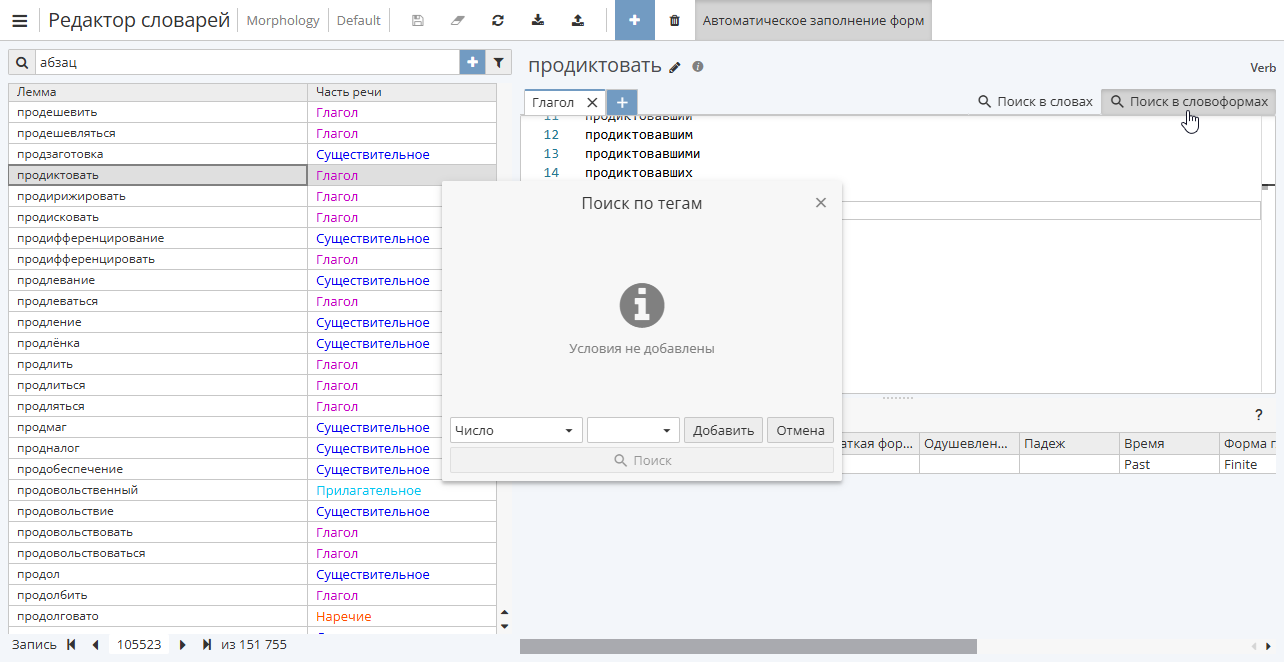The width and height of the screenshot is (1284, 662).
Task: Click the plus button next to search field
Action: pyautogui.click(x=472, y=62)
